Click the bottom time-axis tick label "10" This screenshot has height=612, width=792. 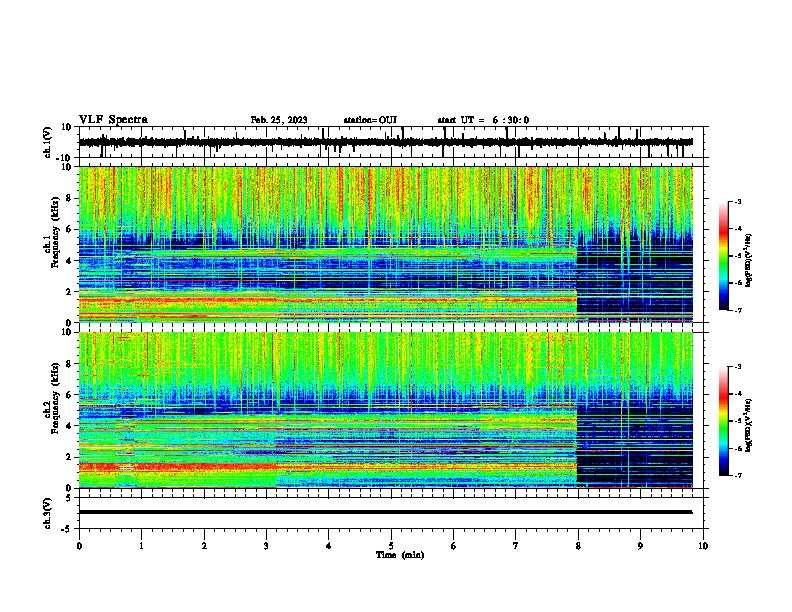[x=703, y=546]
